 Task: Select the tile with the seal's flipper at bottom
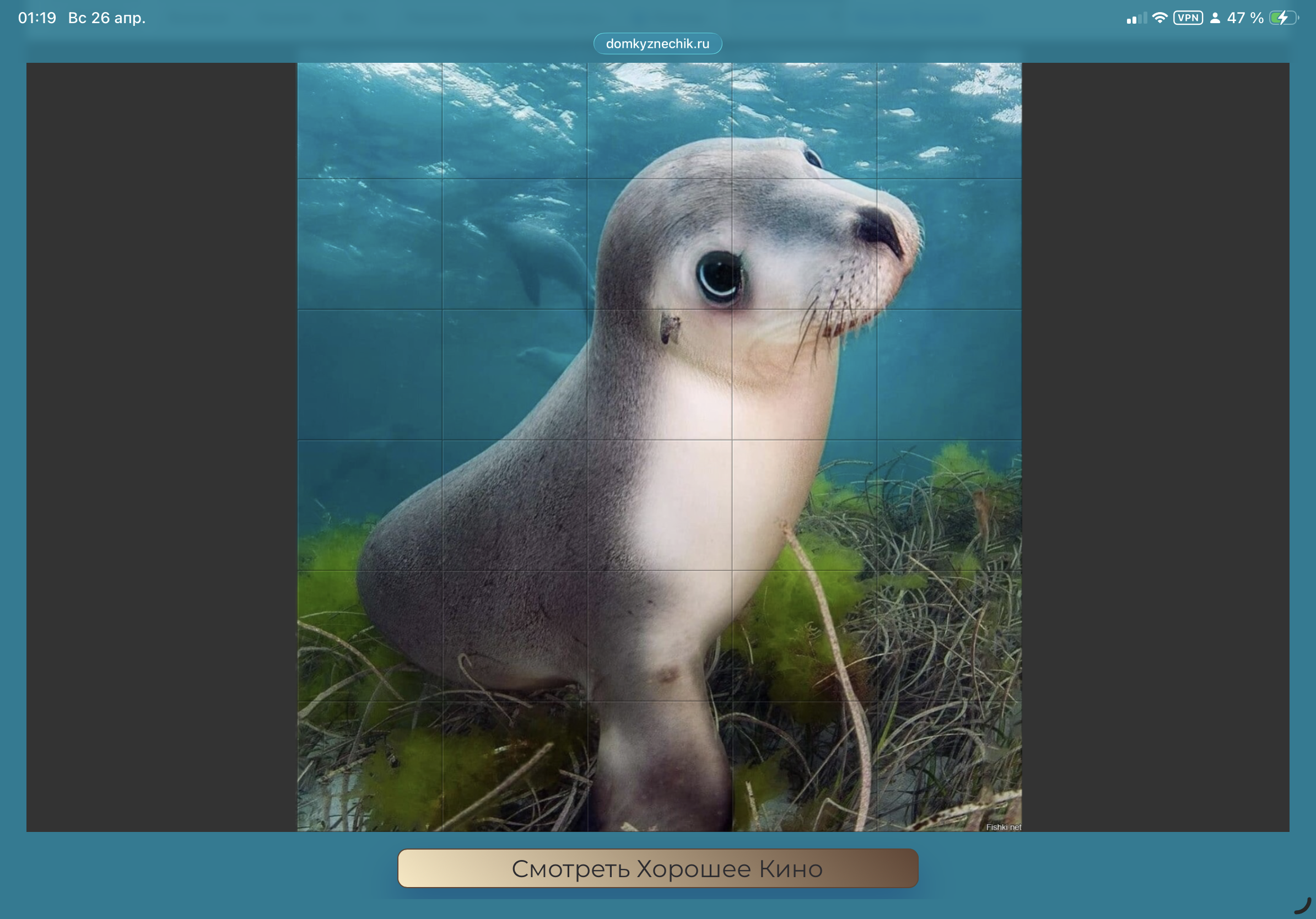(659, 766)
